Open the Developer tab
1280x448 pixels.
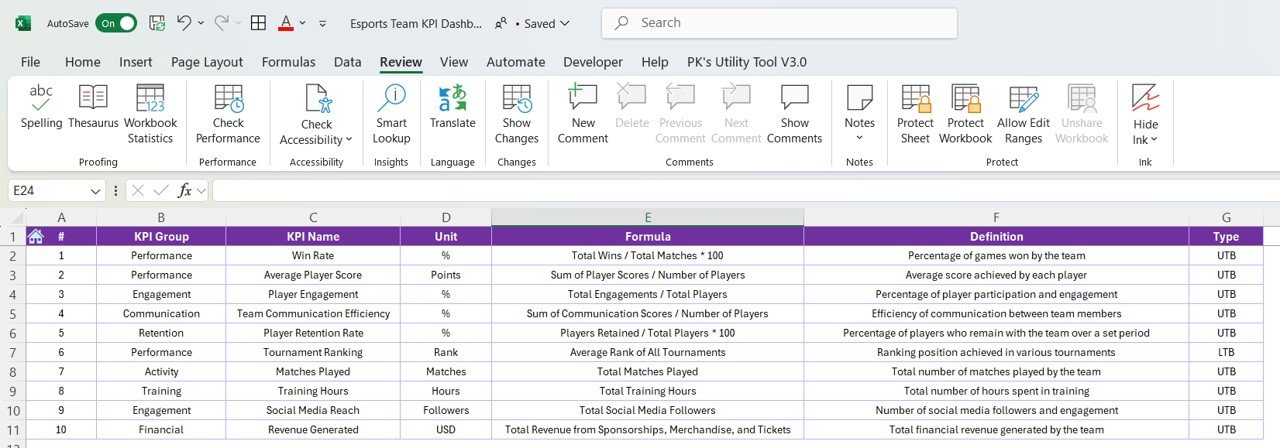tap(593, 62)
